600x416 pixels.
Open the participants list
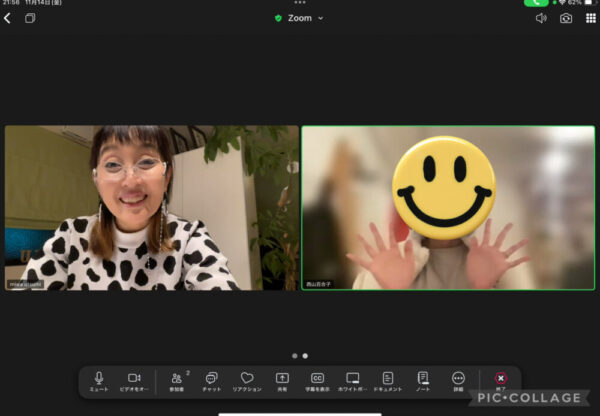(177, 379)
